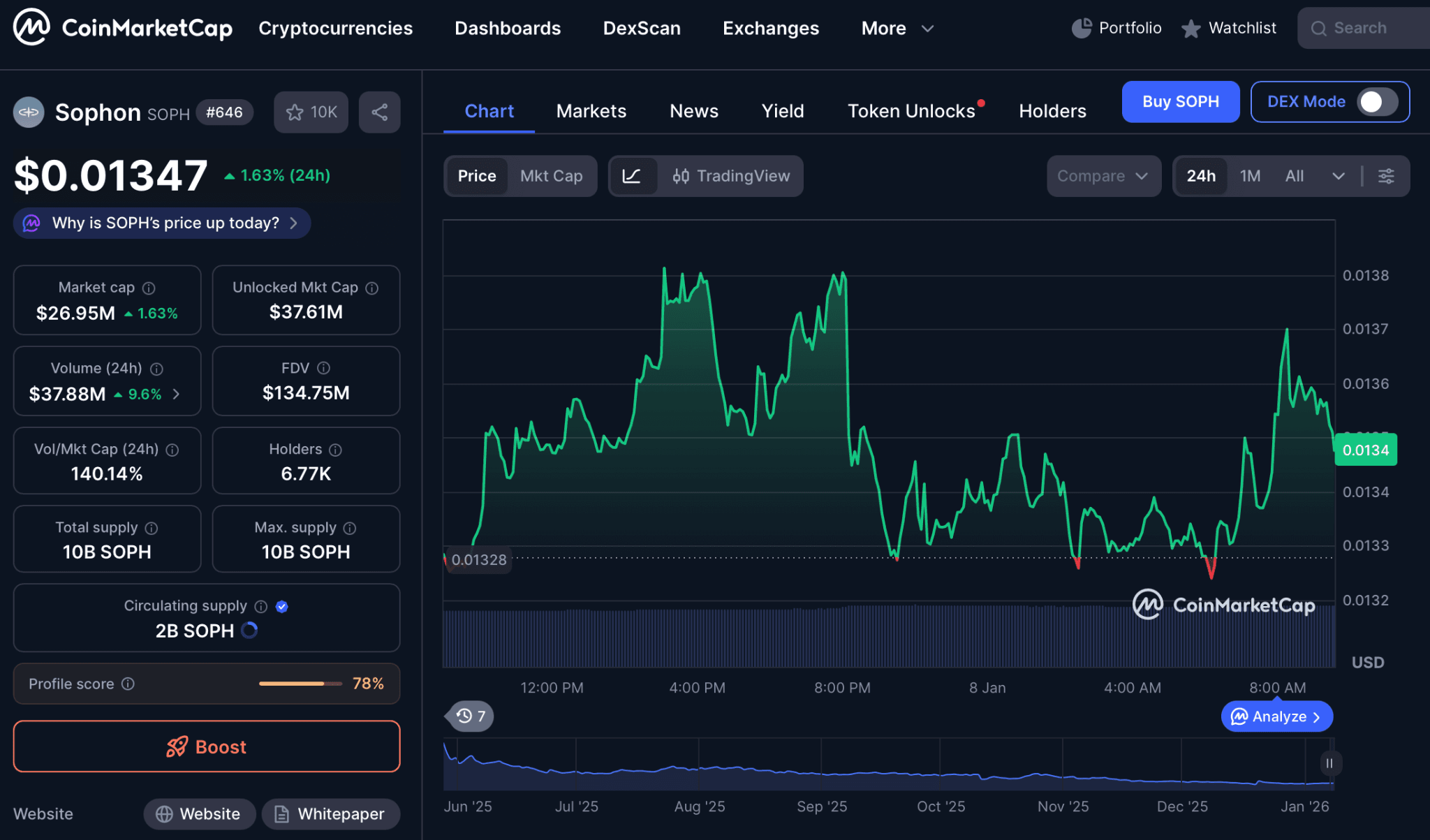Share the Sophon page via the share icon

(379, 112)
